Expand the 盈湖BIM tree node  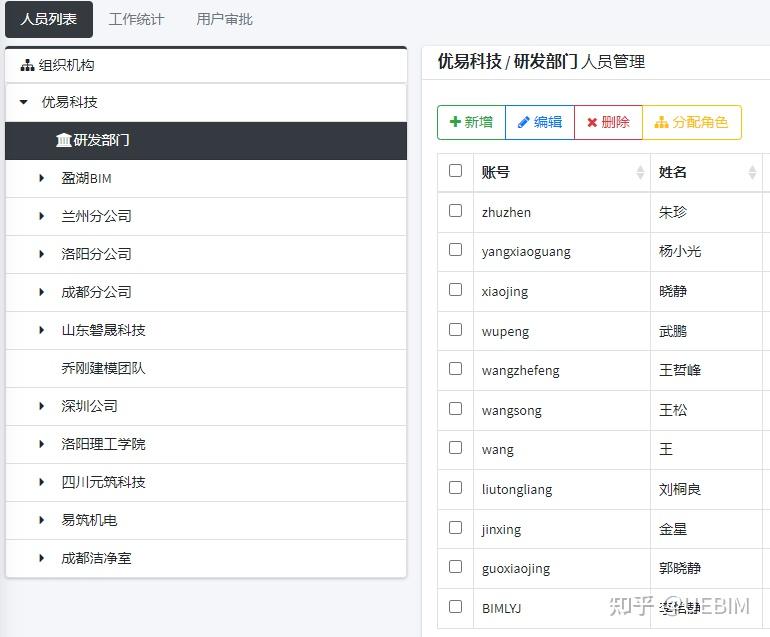[42, 178]
